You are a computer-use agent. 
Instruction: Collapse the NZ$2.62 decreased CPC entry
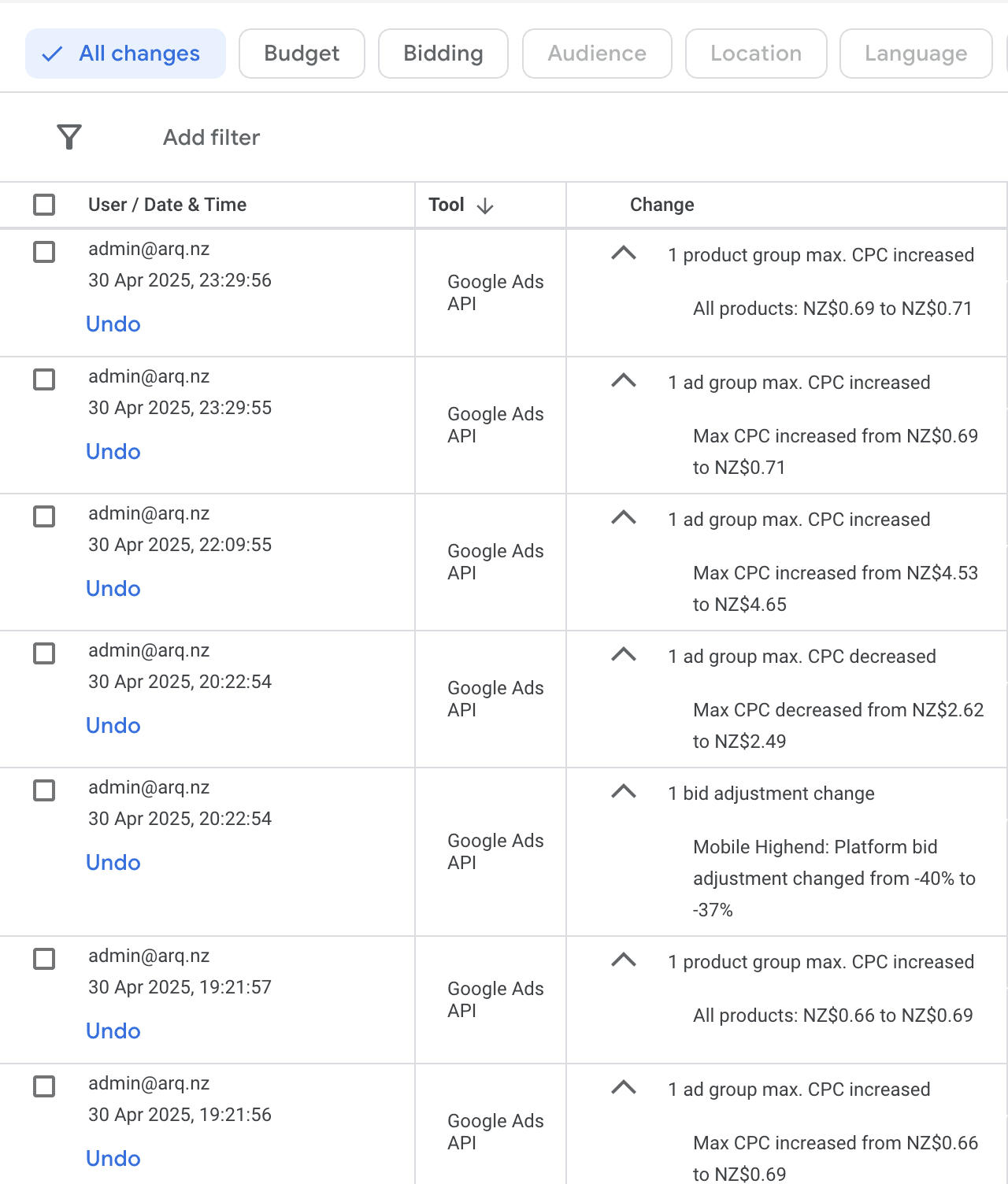(x=624, y=655)
